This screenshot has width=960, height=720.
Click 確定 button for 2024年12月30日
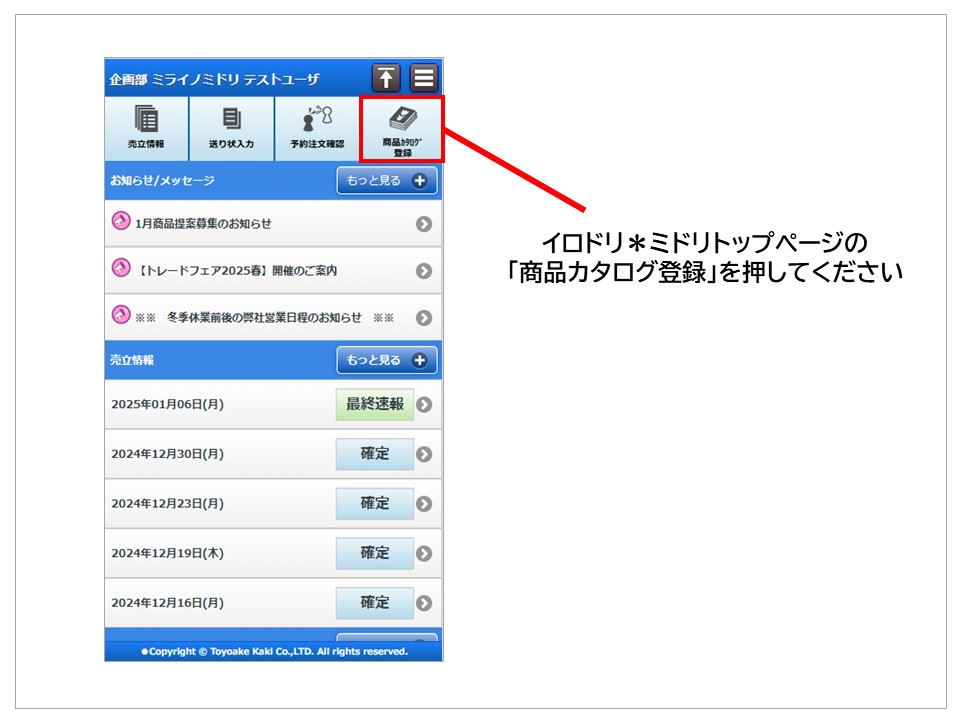(374, 454)
